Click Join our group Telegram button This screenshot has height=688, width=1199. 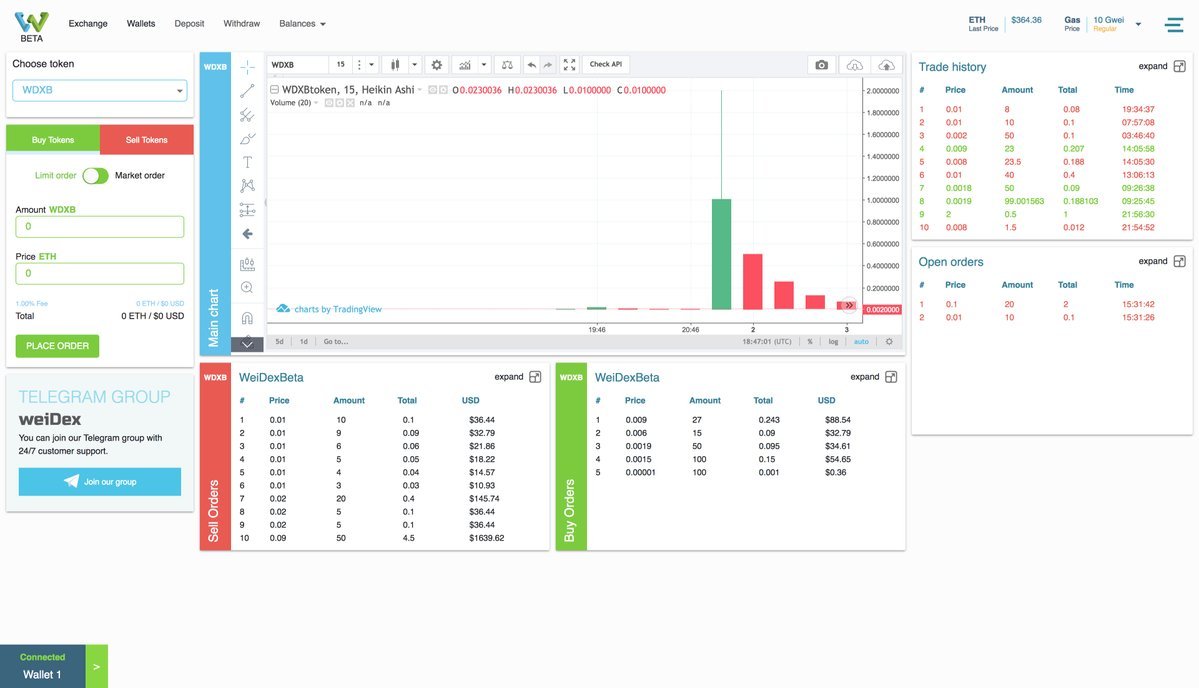(100, 482)
